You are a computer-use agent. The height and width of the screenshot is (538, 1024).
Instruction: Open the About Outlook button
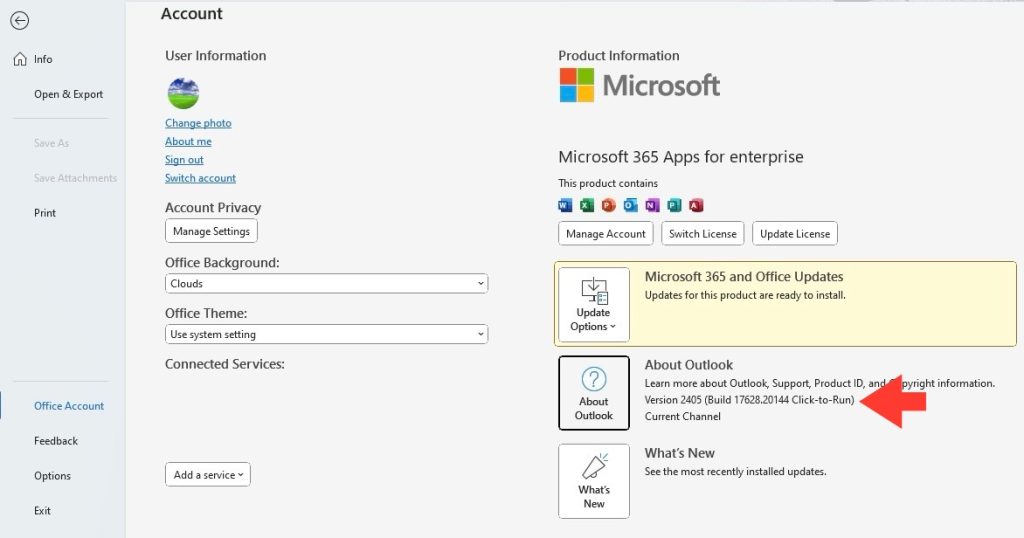(594, 393)
